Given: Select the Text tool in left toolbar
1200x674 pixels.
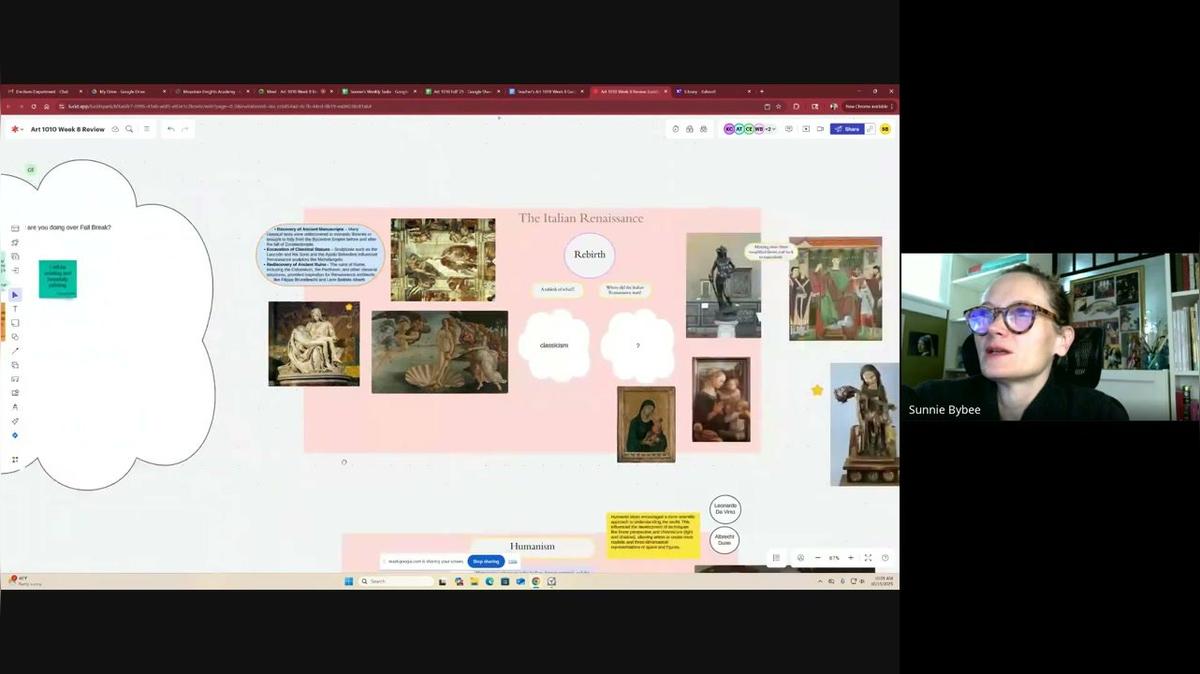Looking at the screenshot, I should [15, 309].
